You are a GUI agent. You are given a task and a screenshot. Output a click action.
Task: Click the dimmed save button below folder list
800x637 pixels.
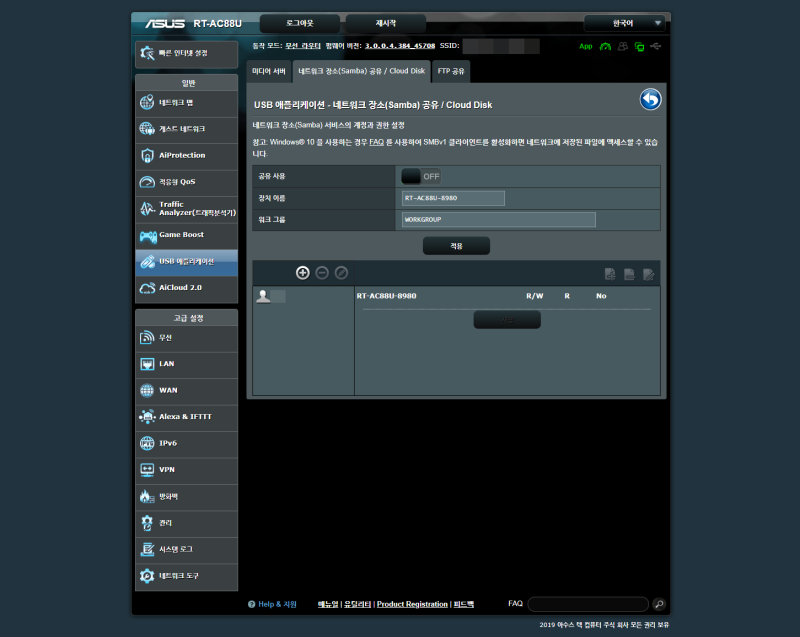(507, 320)
